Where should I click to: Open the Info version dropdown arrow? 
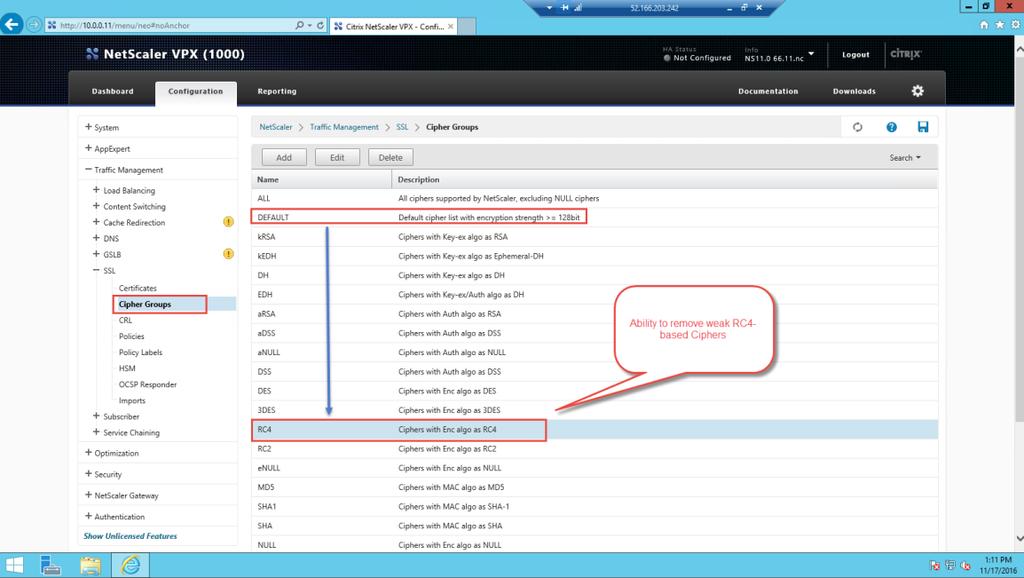coord(811,54)
